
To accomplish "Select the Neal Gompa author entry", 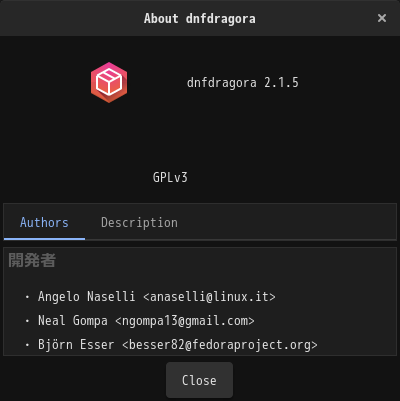I will coord(146,321).
